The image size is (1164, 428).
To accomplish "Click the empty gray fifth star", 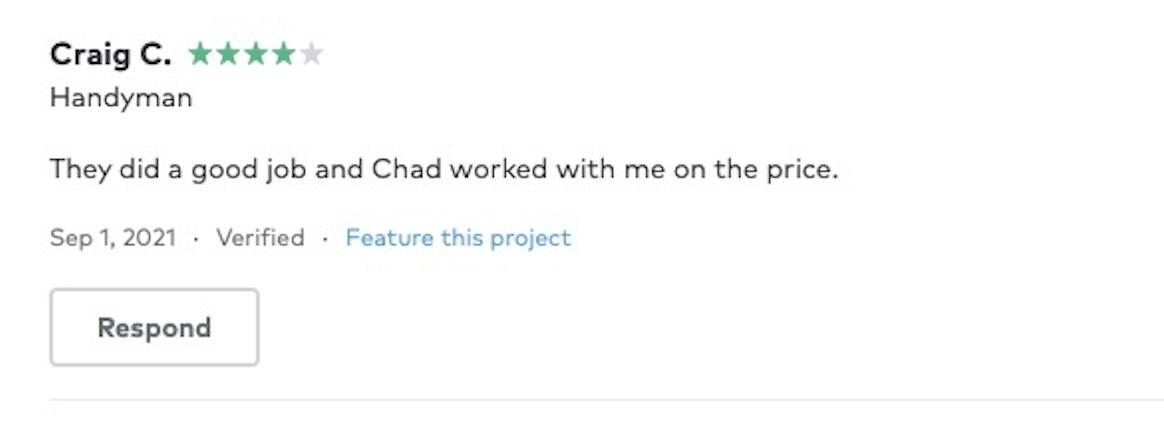I will pyautogui.click(x=312, y=54).
